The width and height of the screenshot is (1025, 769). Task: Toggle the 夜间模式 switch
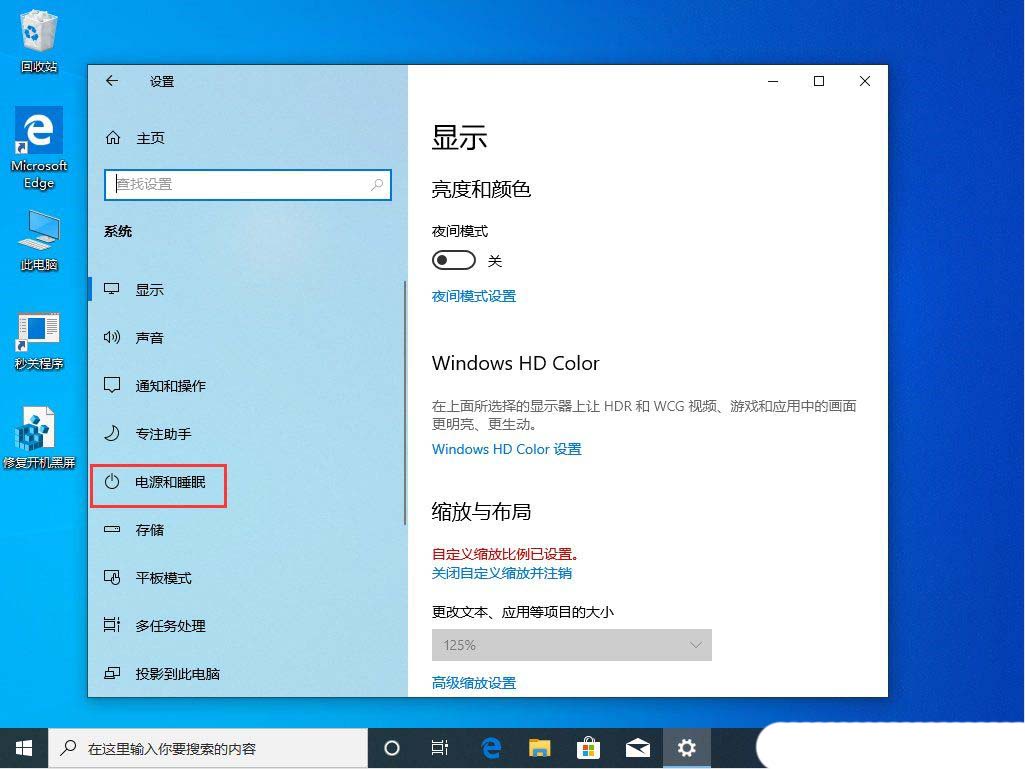(454, 260)
